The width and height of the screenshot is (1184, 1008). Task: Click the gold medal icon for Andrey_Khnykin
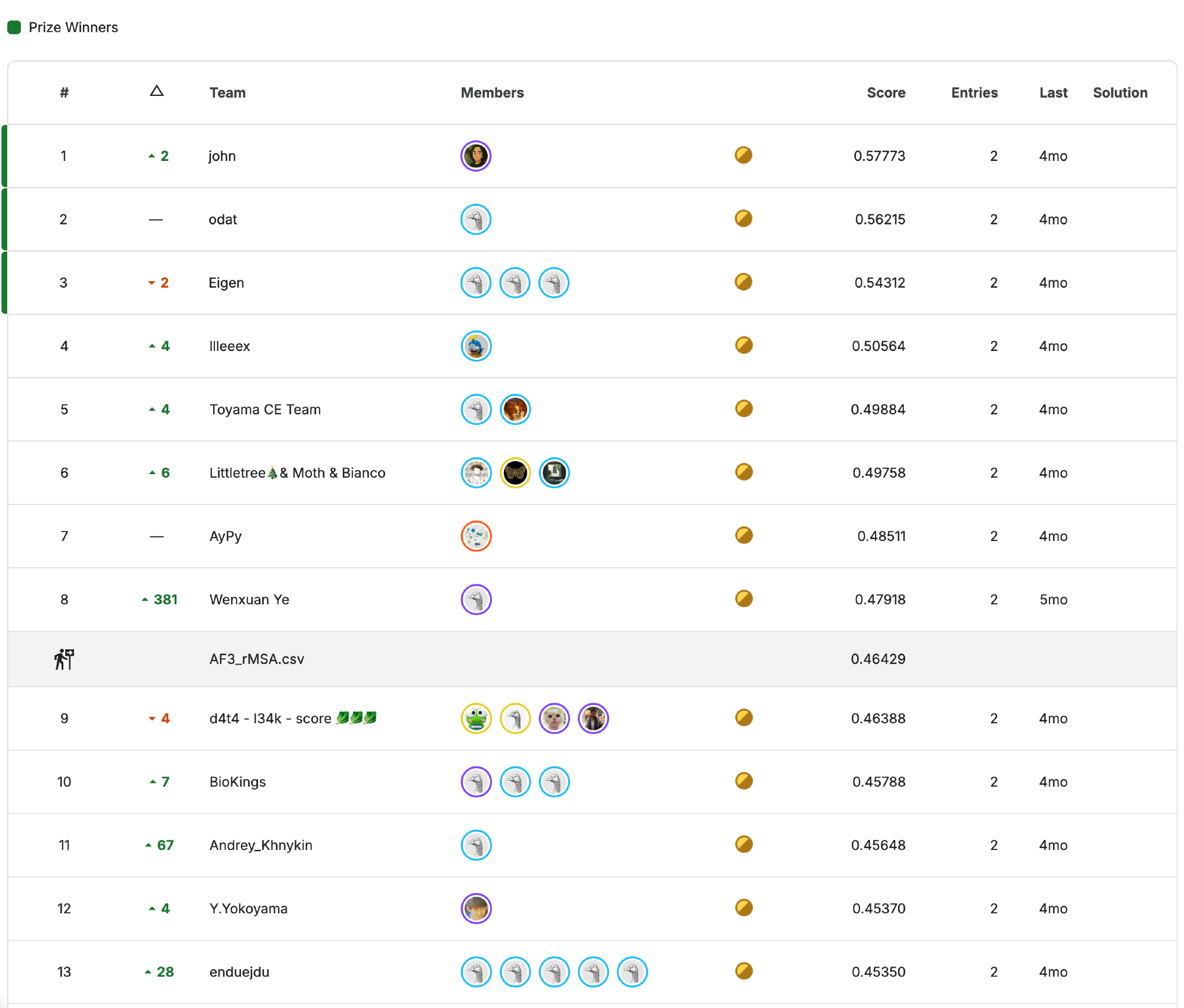744,844
